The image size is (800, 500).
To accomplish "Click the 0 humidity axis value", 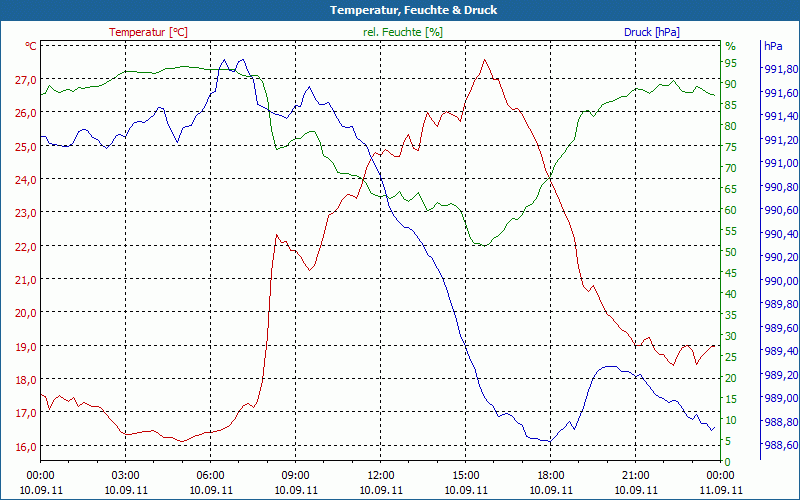I will click(x=728, y=462).
